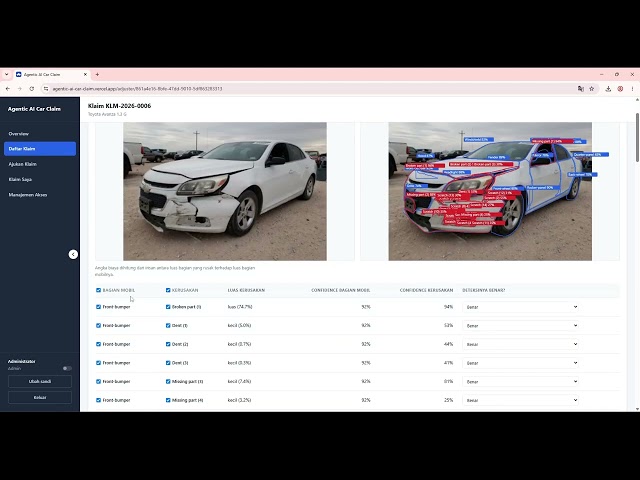Click the 94% damage confidence value
640x480 pixels.
[449, 307]
